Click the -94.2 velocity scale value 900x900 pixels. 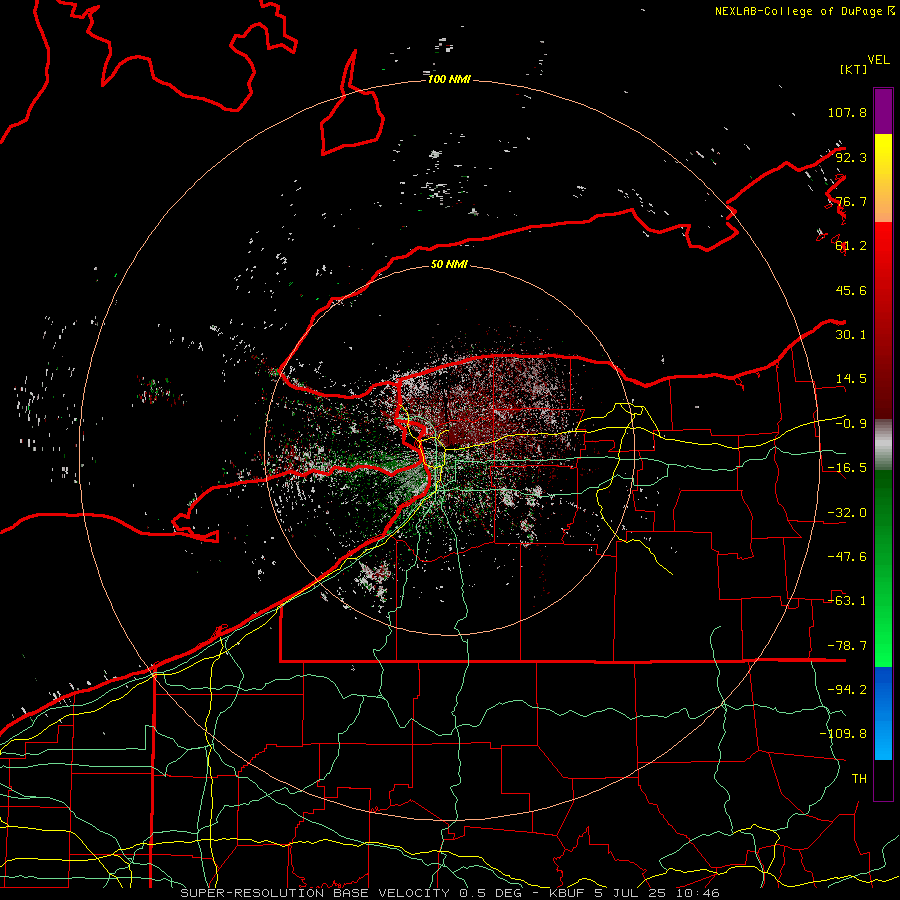(847, 689)
